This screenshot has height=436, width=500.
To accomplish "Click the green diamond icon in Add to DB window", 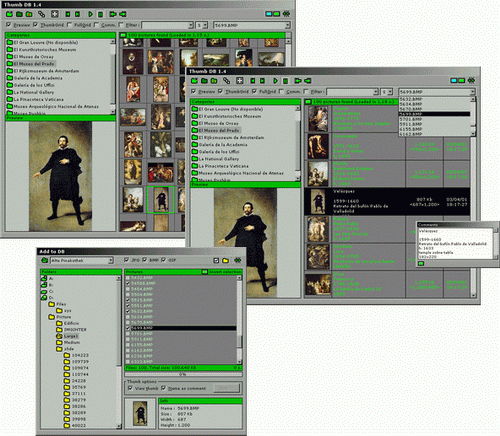I will (237, 260).
